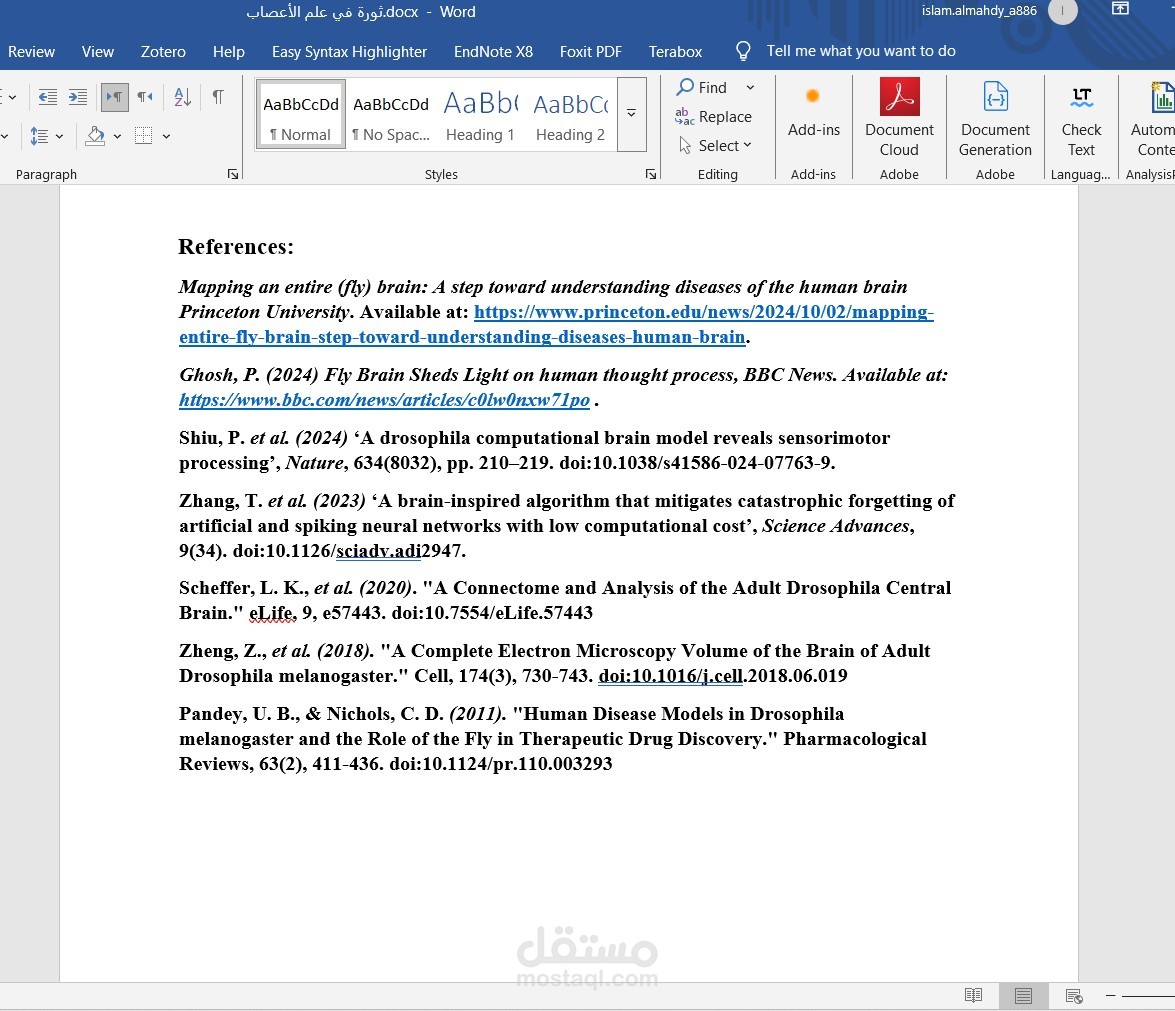Screen dimensions: 1175x1011
Task: Expand the borders dropdown arrow
Action: pos(166,136)
